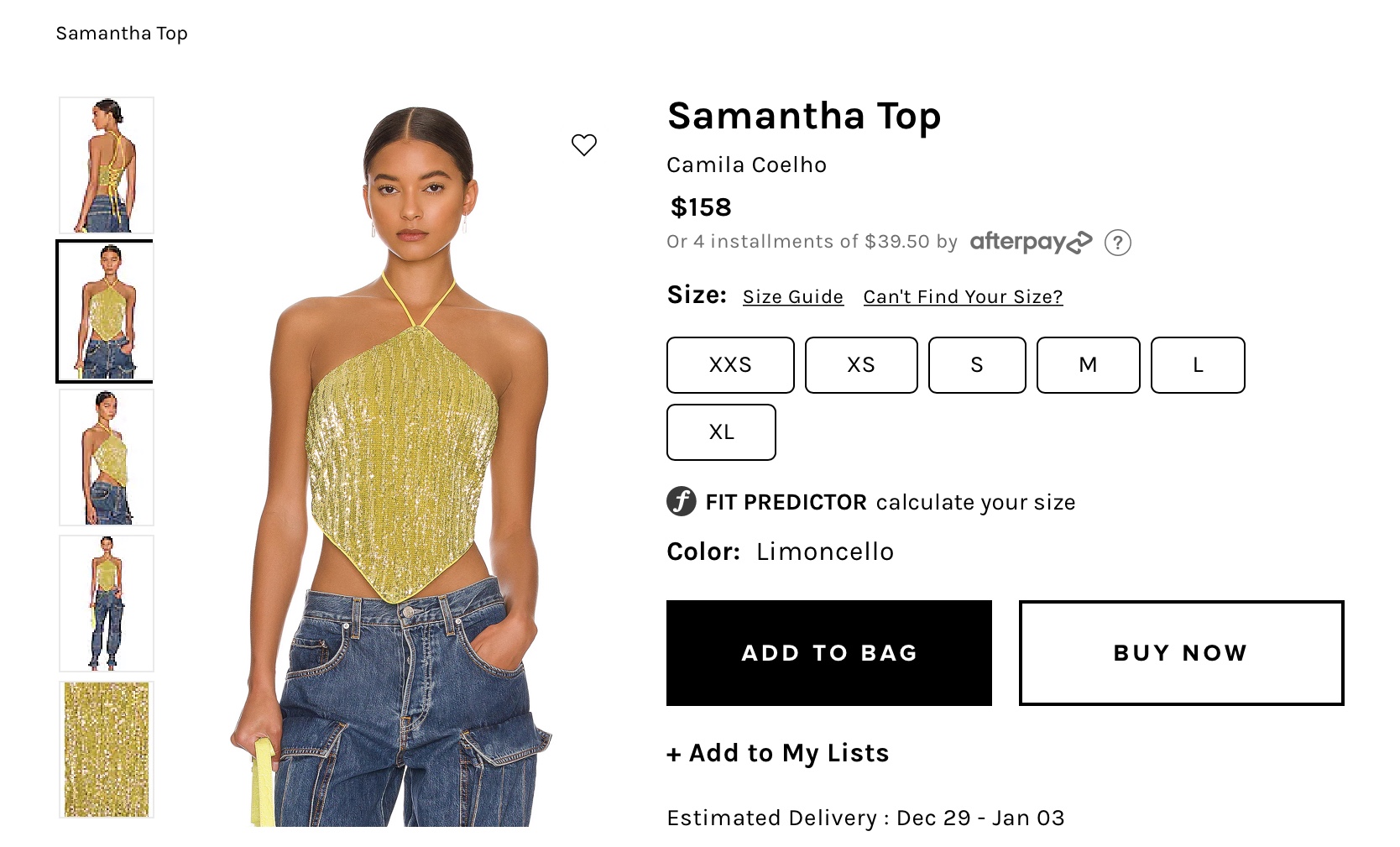View the sequin fabric close-up swatch
This screenshot has height=847, width=1400.
click(107, 750)
